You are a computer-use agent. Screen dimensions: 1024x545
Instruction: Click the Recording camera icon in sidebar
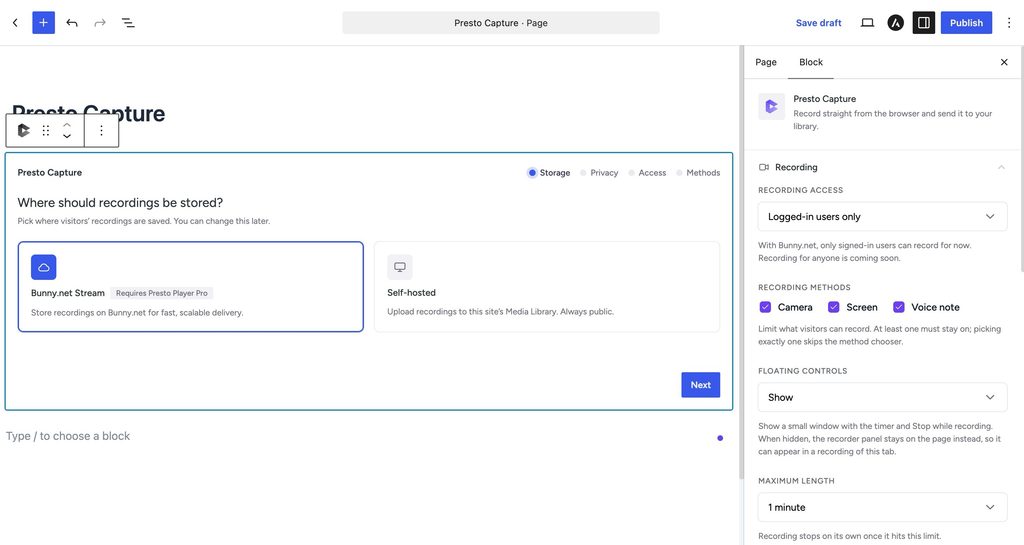click(x=763, y=167)
